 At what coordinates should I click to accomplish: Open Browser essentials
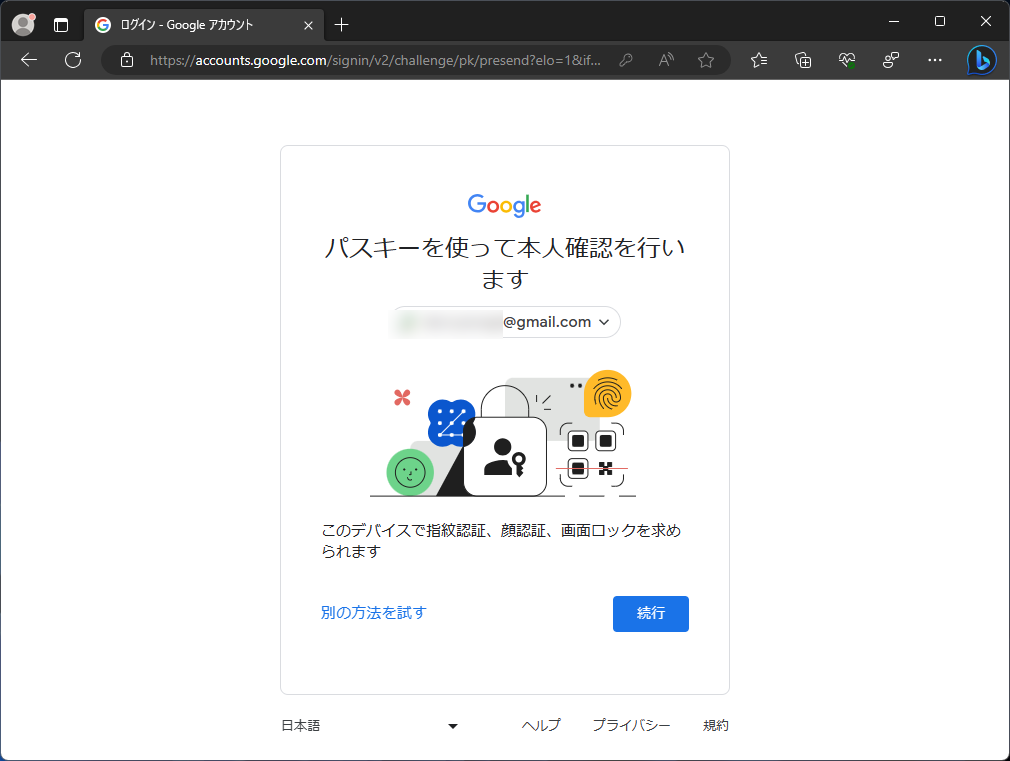click(846, 60)
